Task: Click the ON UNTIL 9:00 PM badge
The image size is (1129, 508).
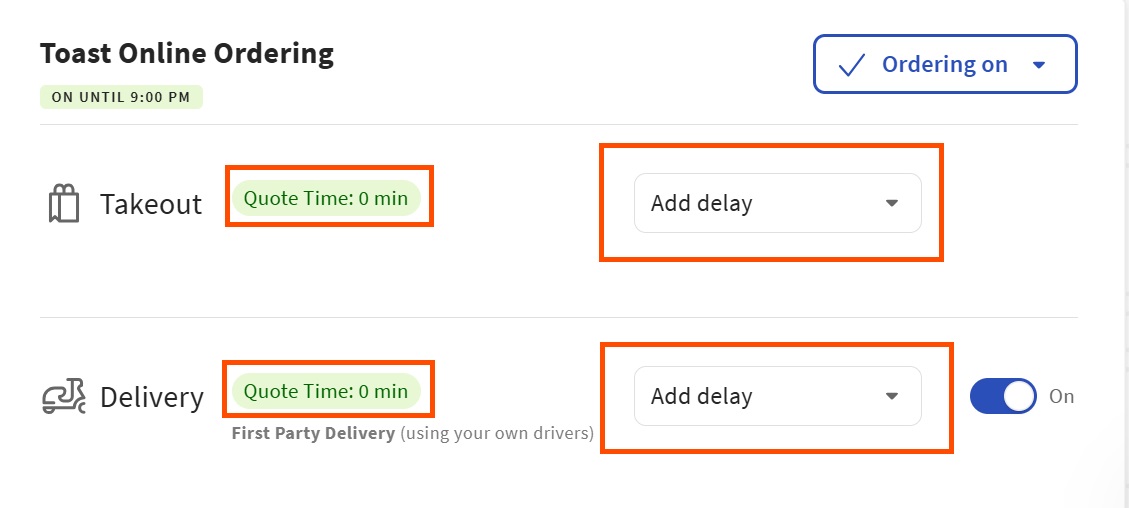Action: (121, 97)
